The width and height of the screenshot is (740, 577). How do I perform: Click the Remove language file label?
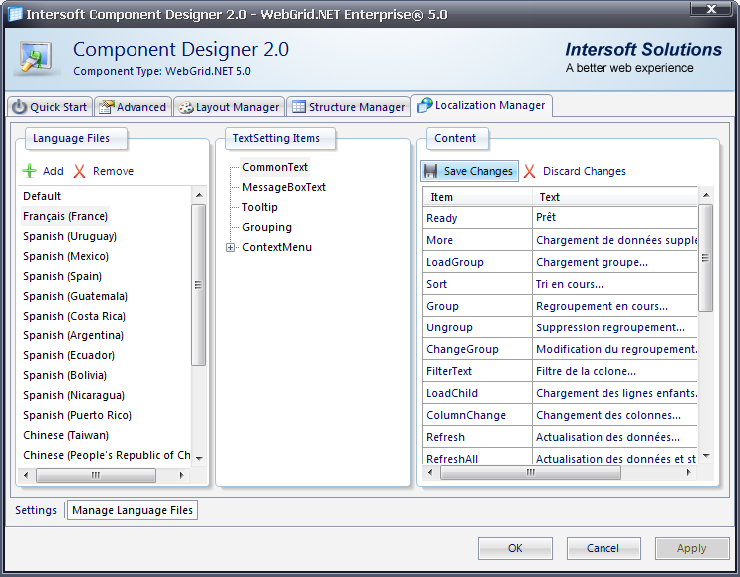click(x=113, y=171)
